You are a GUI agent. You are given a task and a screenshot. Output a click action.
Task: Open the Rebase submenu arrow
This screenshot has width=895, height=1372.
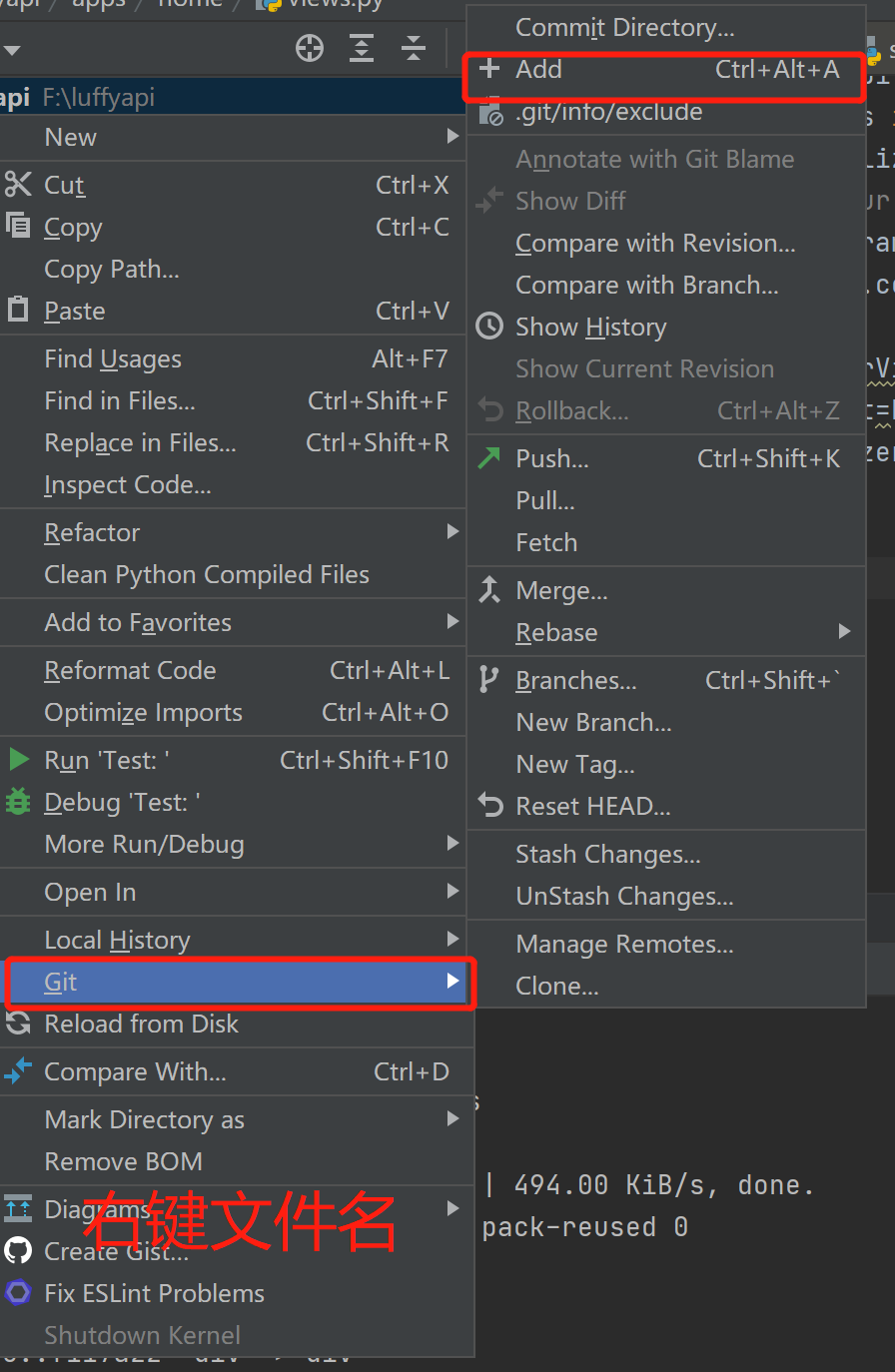[845, 632]
